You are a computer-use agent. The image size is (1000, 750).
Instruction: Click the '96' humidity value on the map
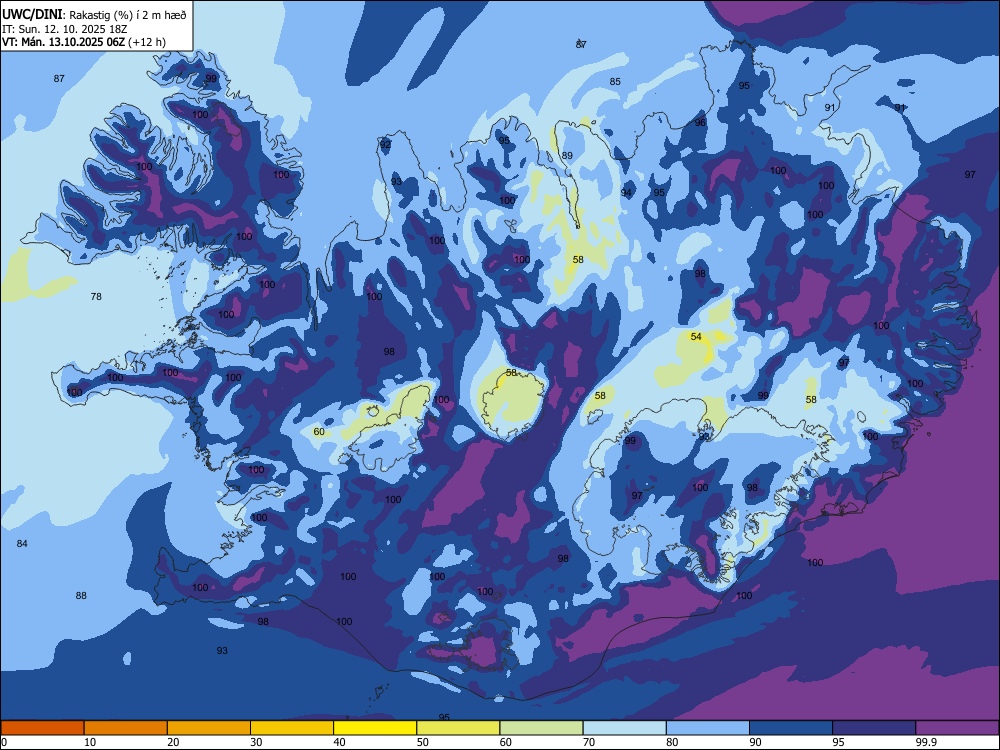(700, 122)
